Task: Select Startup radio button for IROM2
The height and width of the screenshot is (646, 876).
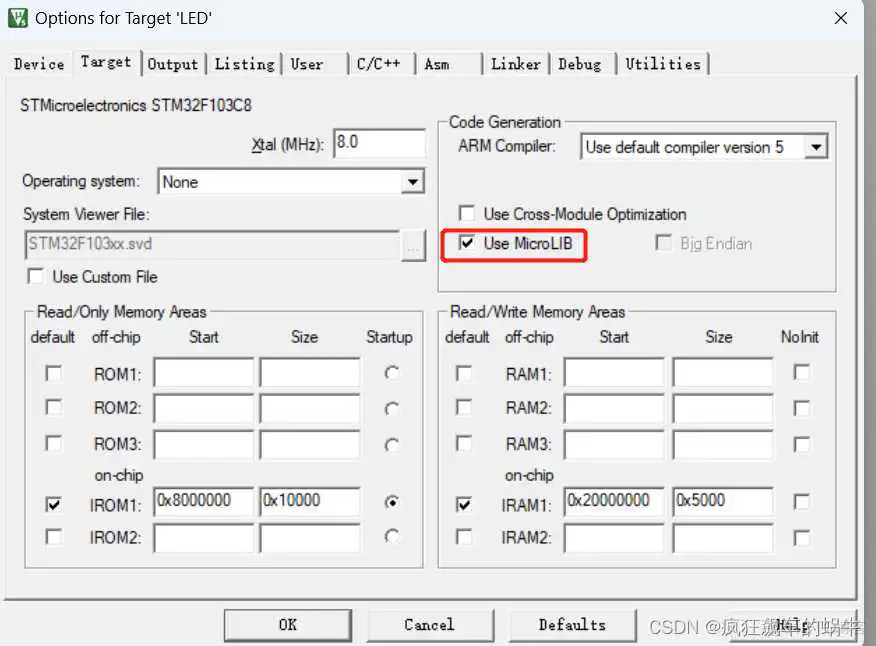Action: [x=390, y=537]
